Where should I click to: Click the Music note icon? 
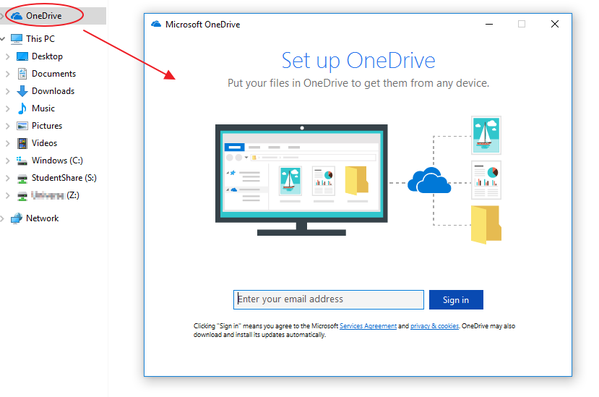pyautogui.click(x=22, y=109)
